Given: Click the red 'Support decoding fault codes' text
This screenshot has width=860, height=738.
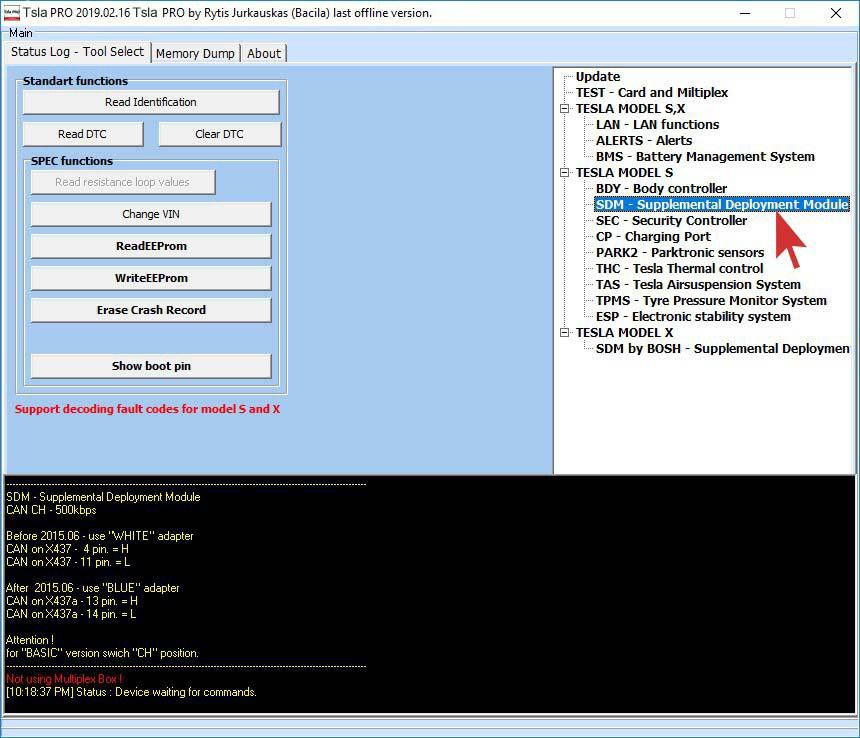Looking at the screenshot, I should pos(148,409).
